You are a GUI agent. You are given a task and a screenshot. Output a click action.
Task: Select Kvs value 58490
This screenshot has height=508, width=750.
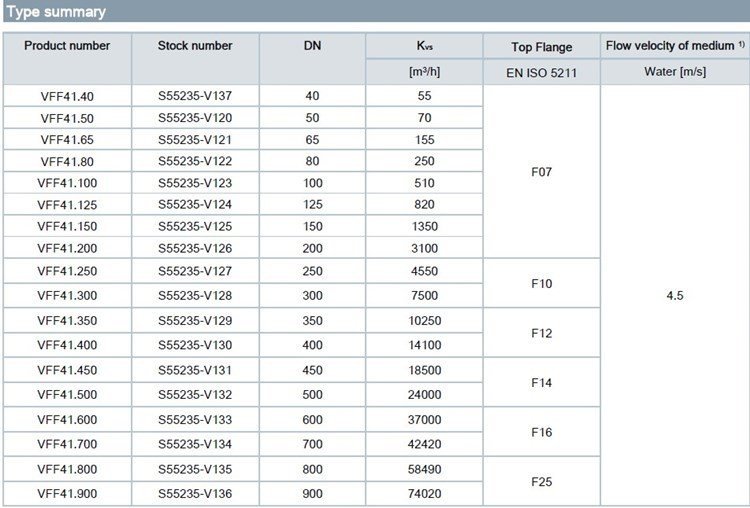424,469
